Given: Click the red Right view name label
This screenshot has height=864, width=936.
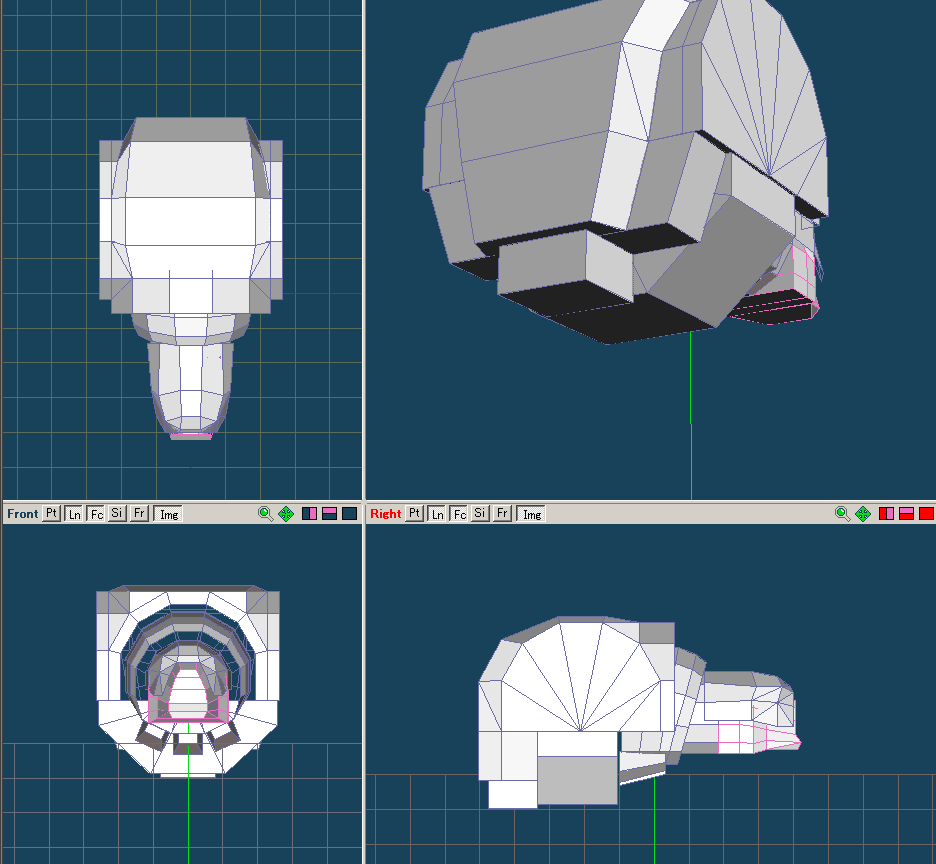Looking at the screenshot, I should 385,514.
